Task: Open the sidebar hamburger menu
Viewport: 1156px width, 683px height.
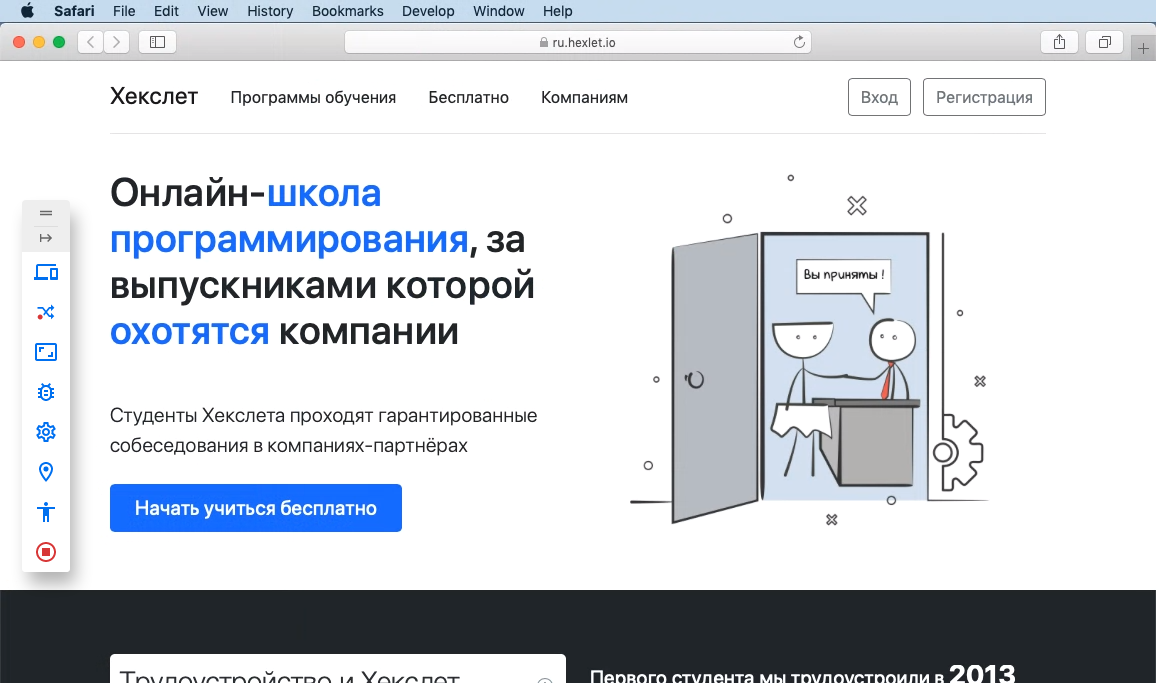Action: (x=46, y=212)
